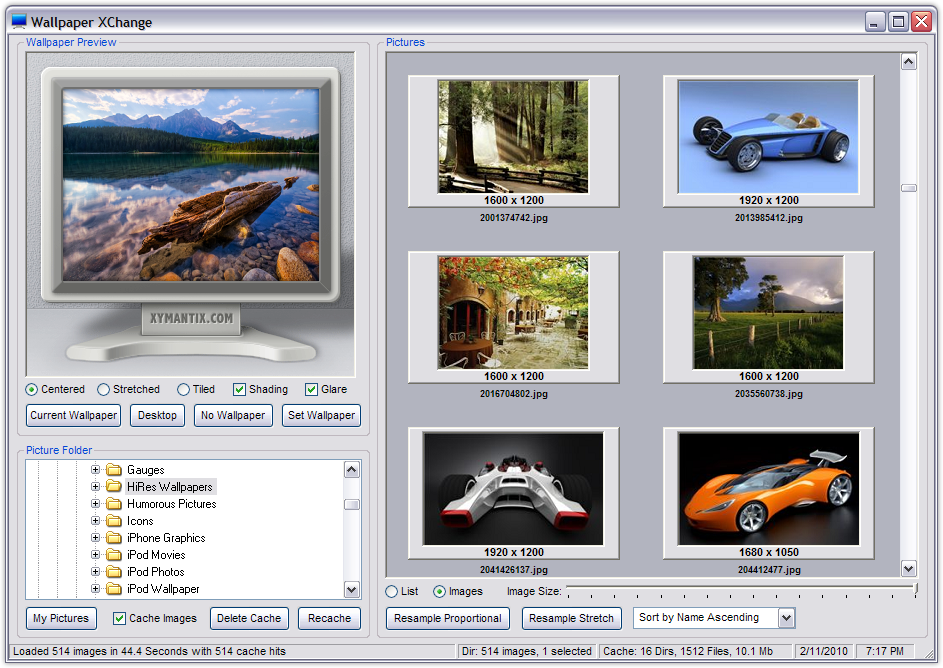Click the Gauges folder icon

point(113,470)
